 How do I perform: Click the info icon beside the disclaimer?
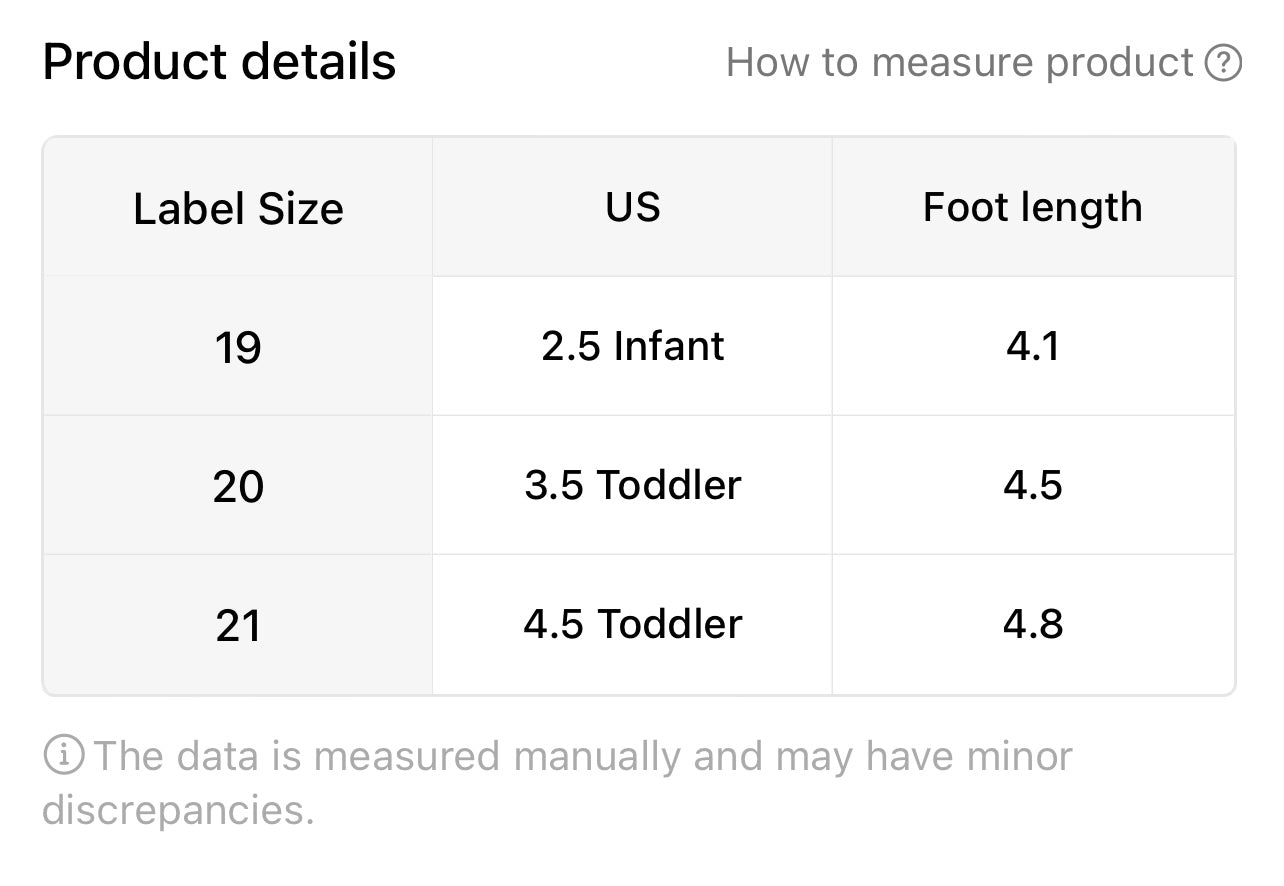[x=62, y=755]
